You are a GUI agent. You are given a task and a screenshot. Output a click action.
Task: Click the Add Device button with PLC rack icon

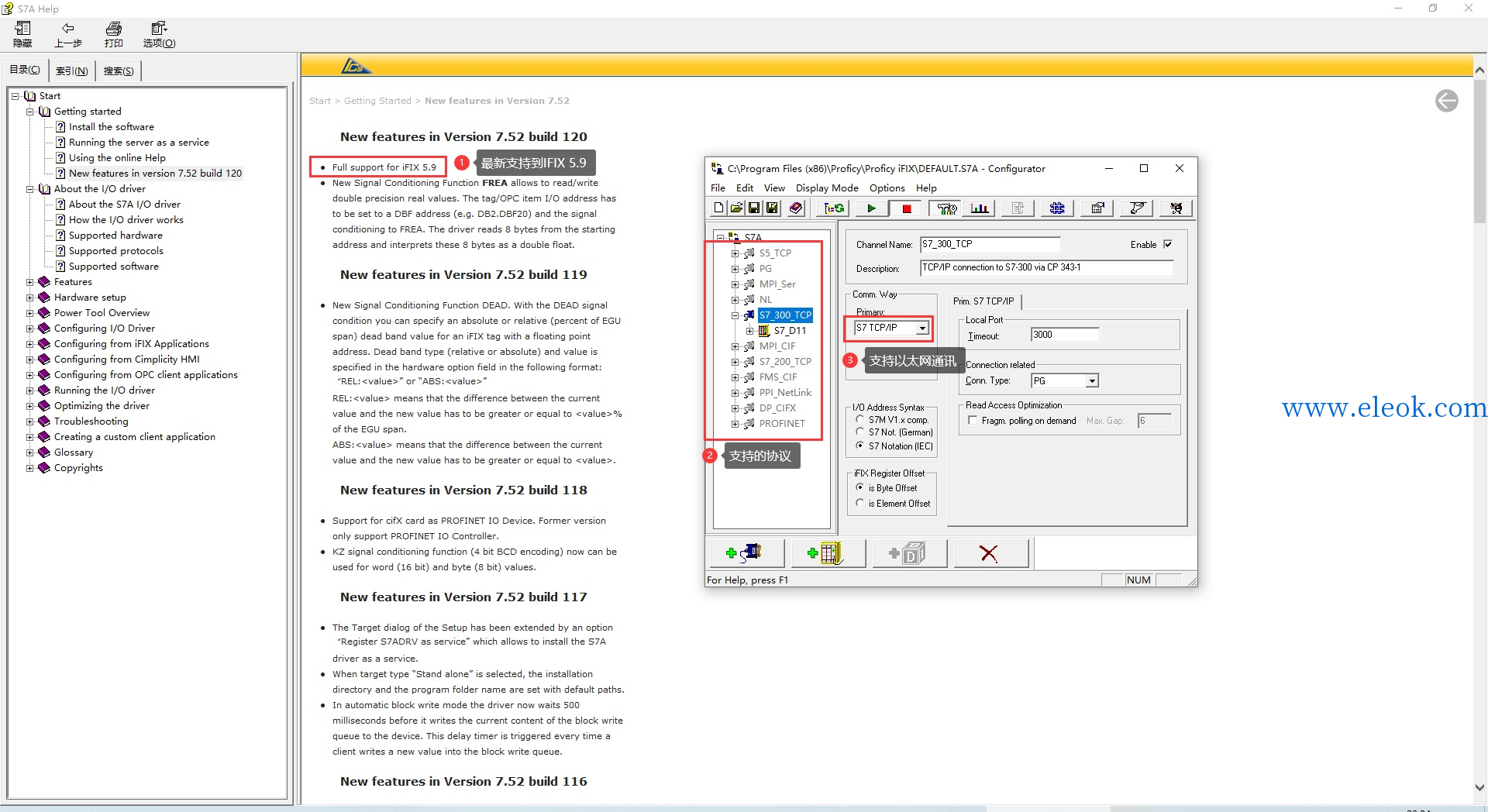(x=827, y=553)
